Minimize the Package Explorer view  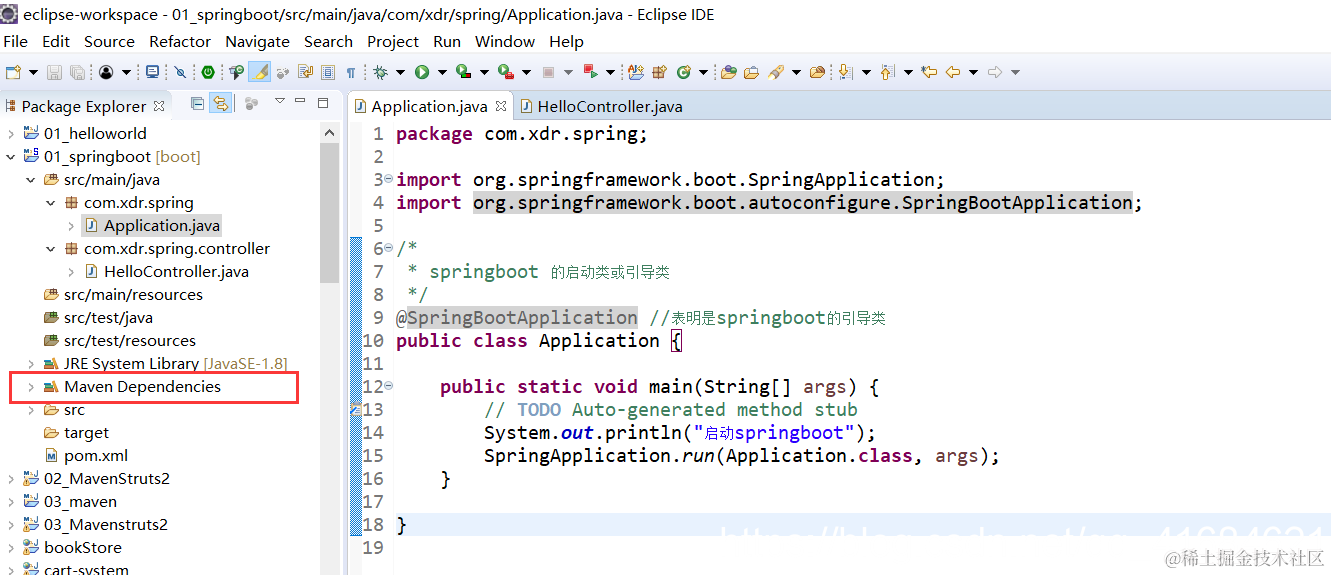(301, 102)
